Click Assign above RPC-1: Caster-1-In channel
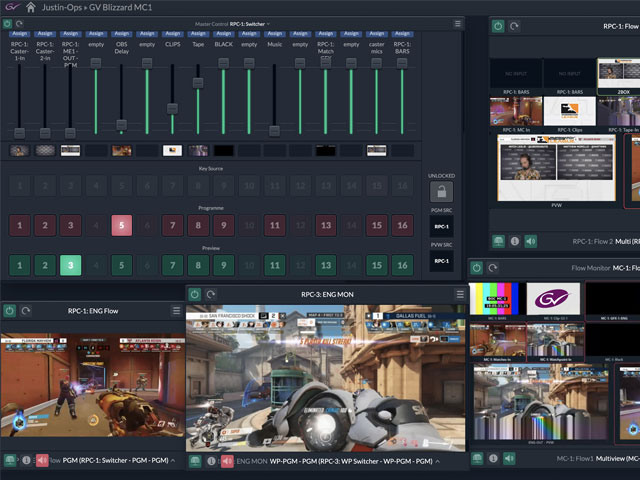 (20, 33)
